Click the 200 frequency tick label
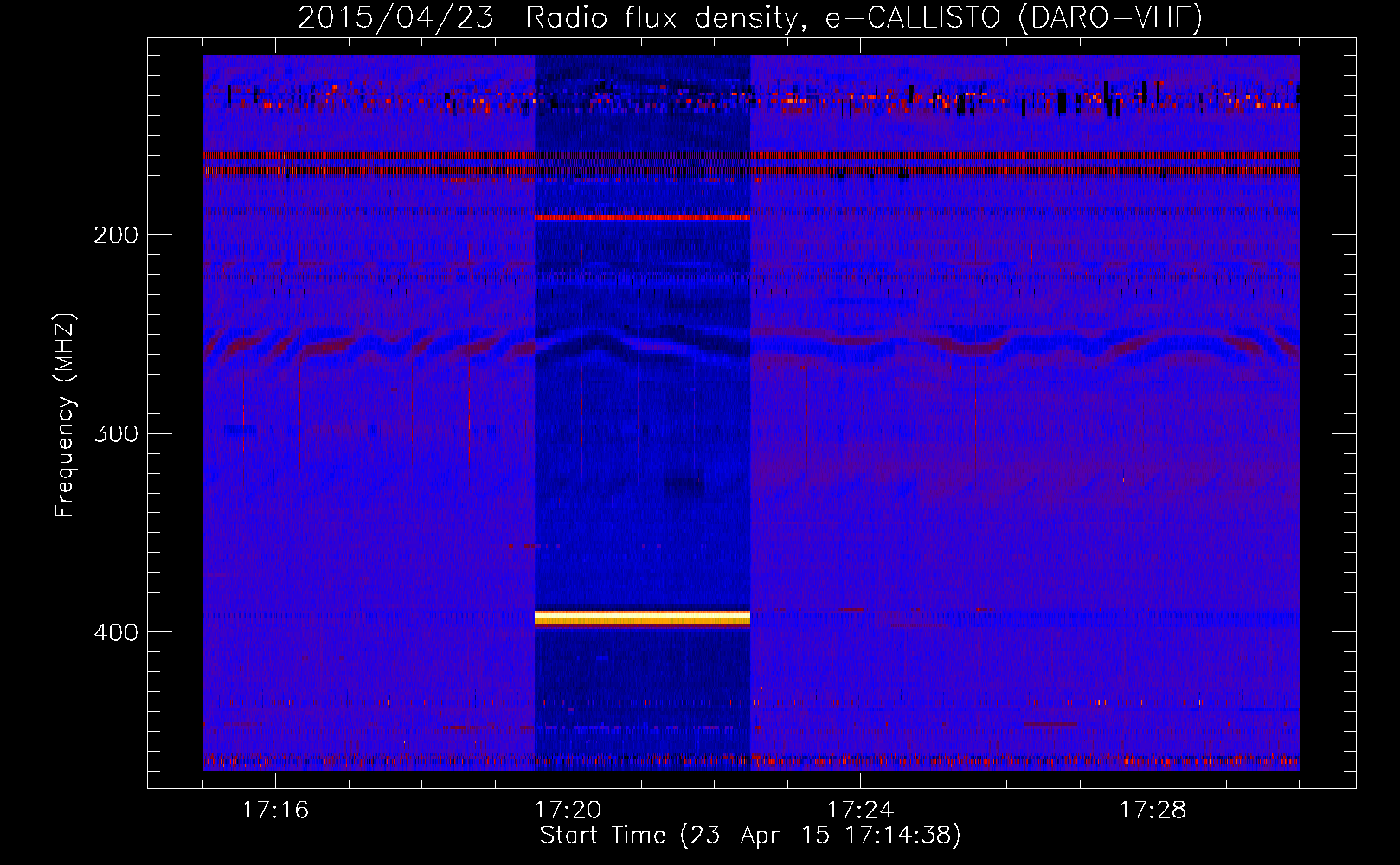 (116, 235)
